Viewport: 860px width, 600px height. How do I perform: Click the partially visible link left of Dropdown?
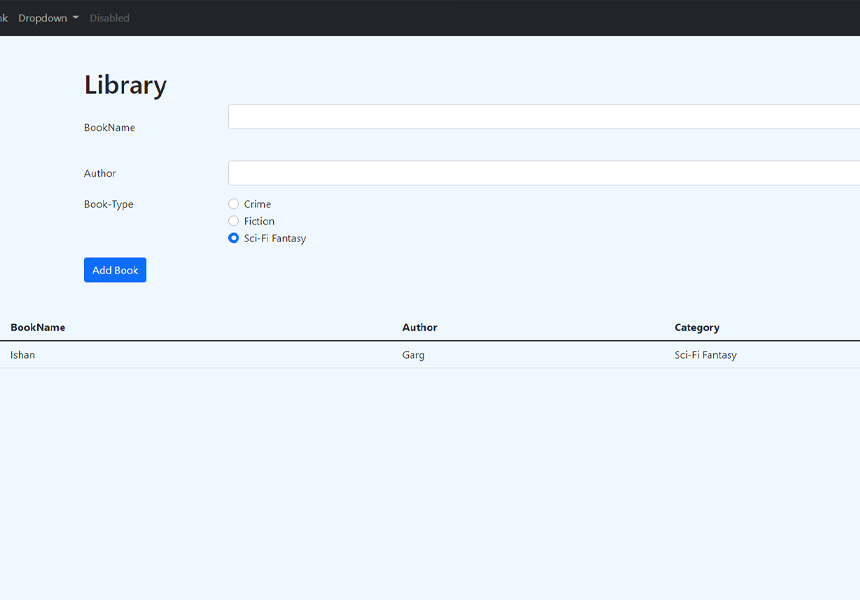(3, 18)
